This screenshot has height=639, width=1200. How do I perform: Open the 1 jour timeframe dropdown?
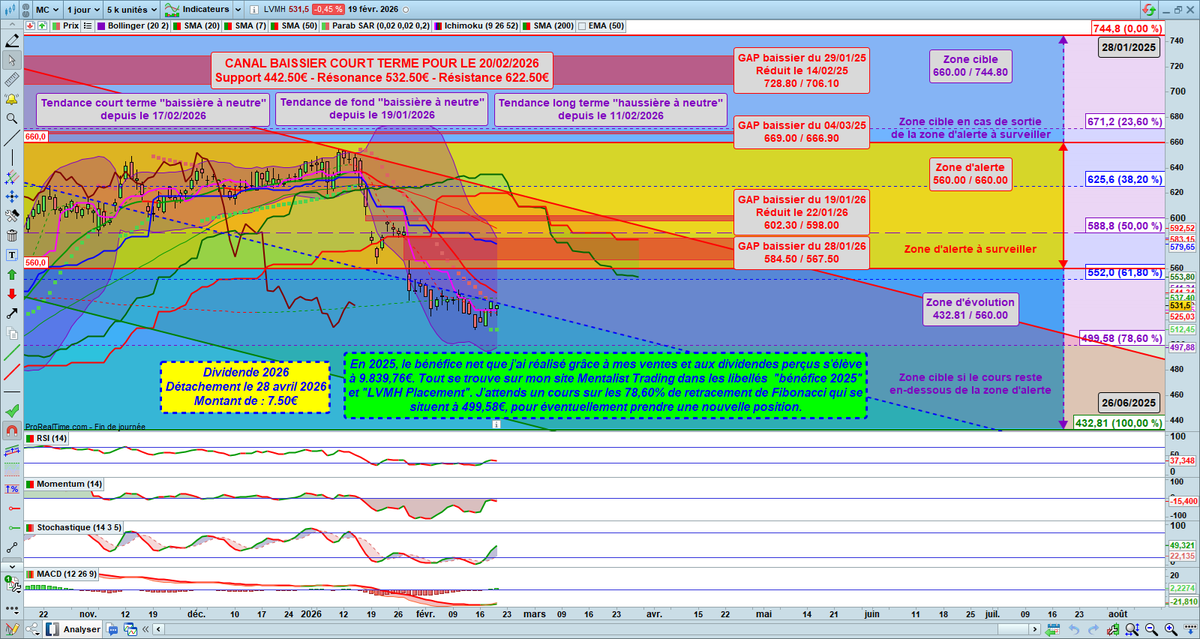[83, 9]
